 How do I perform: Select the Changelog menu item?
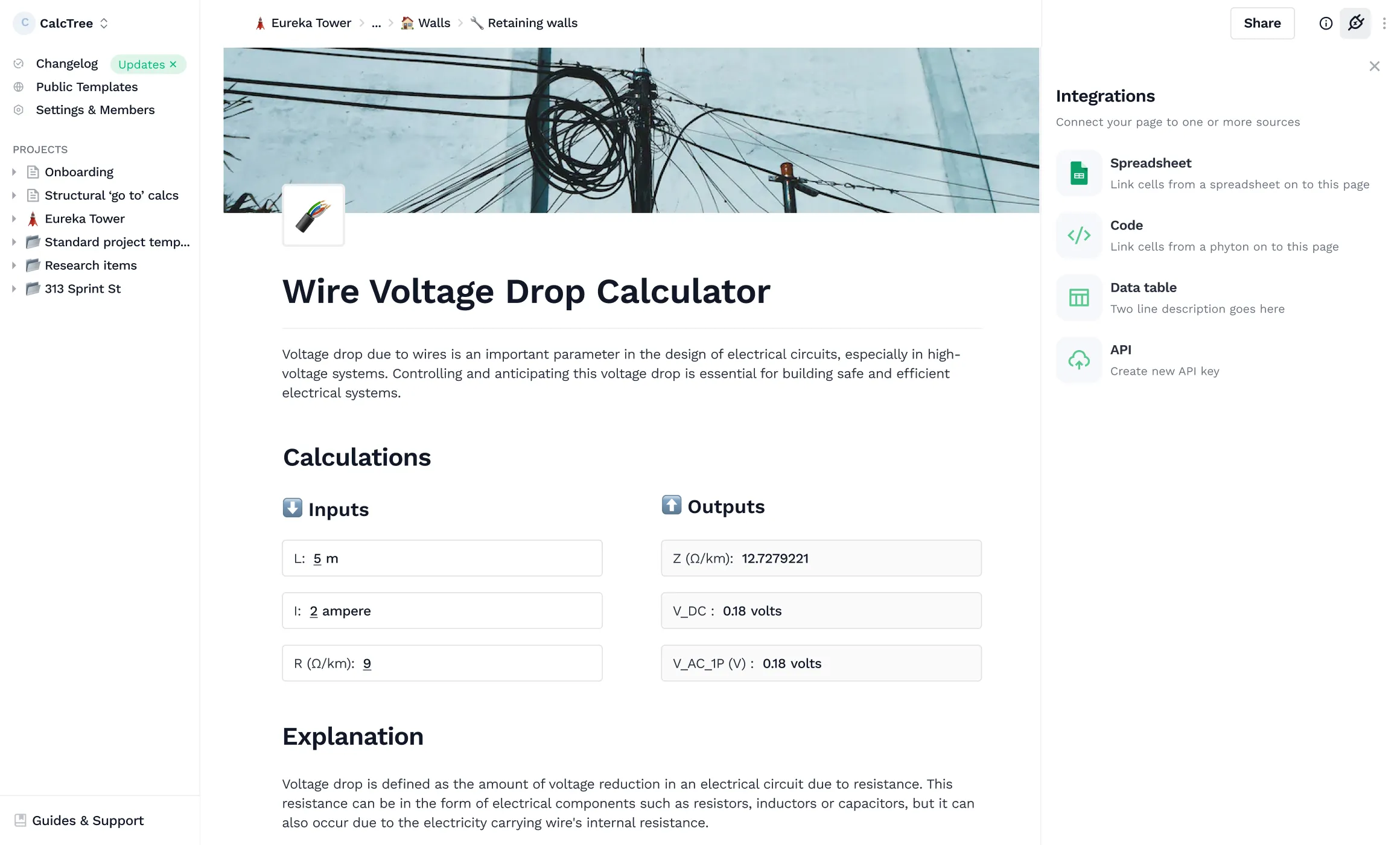click(67, 63)
